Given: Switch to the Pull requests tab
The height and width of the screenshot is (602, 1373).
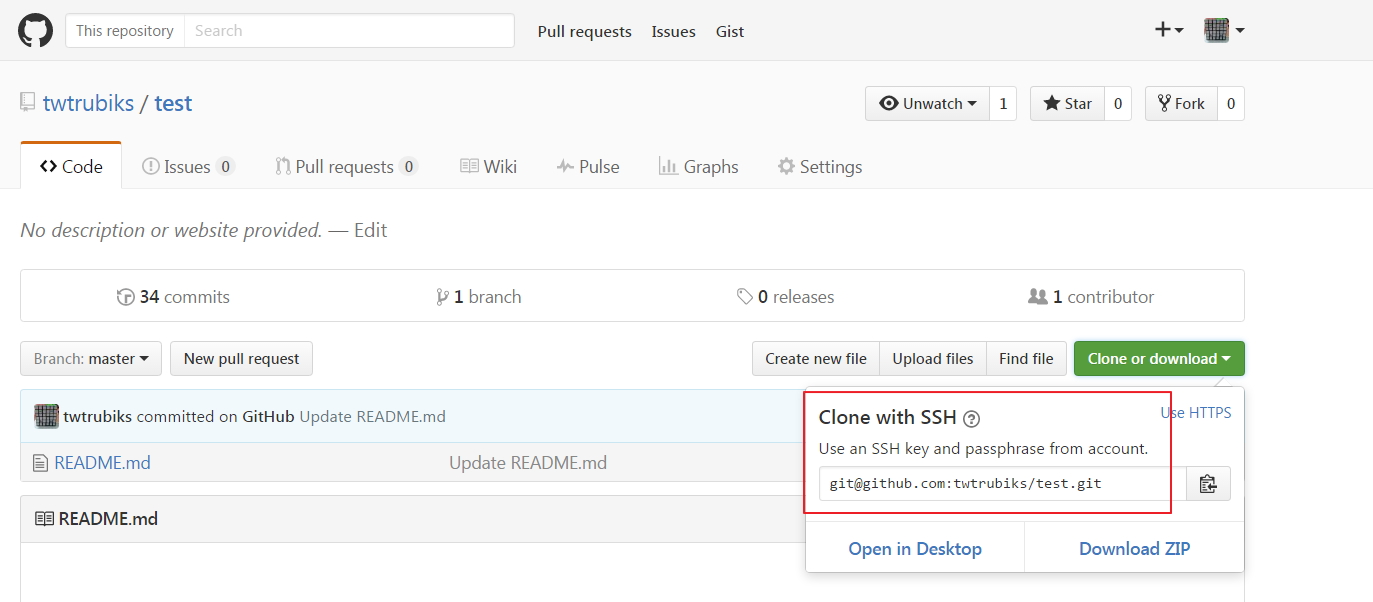Looking at the screenshot, I should (x=346, y=166).
